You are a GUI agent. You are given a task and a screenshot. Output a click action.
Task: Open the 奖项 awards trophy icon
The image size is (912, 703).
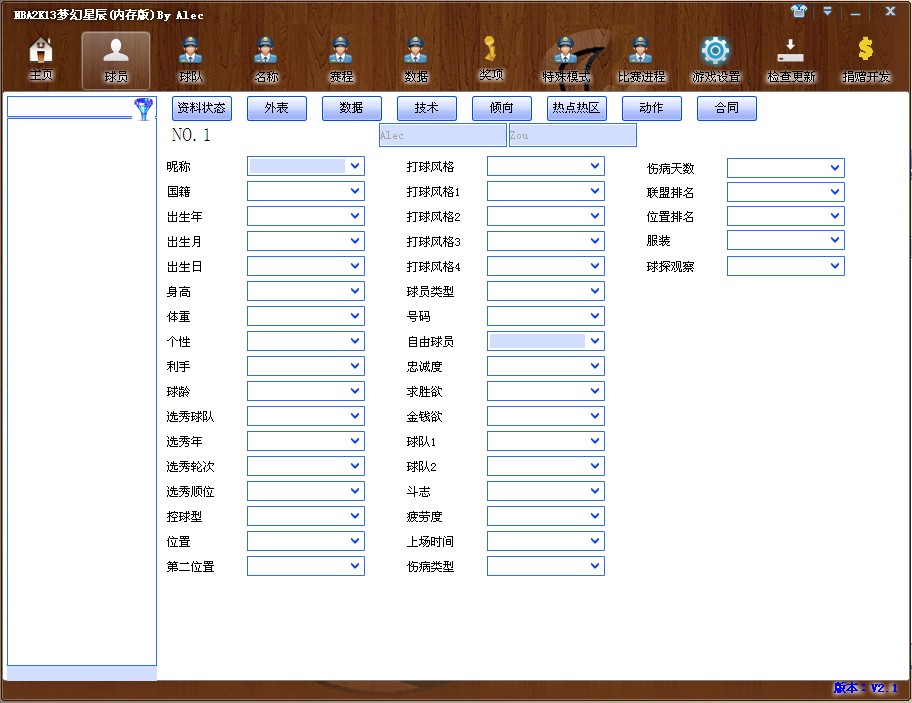(x=491, y=59)
